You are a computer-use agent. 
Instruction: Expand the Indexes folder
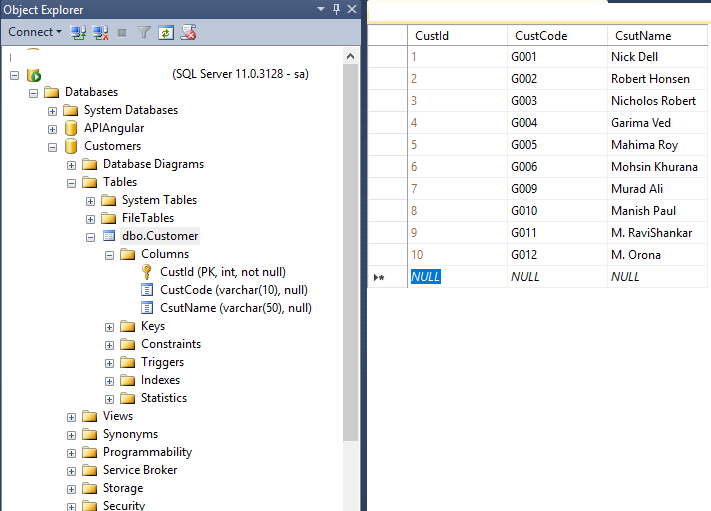[109, 381]
